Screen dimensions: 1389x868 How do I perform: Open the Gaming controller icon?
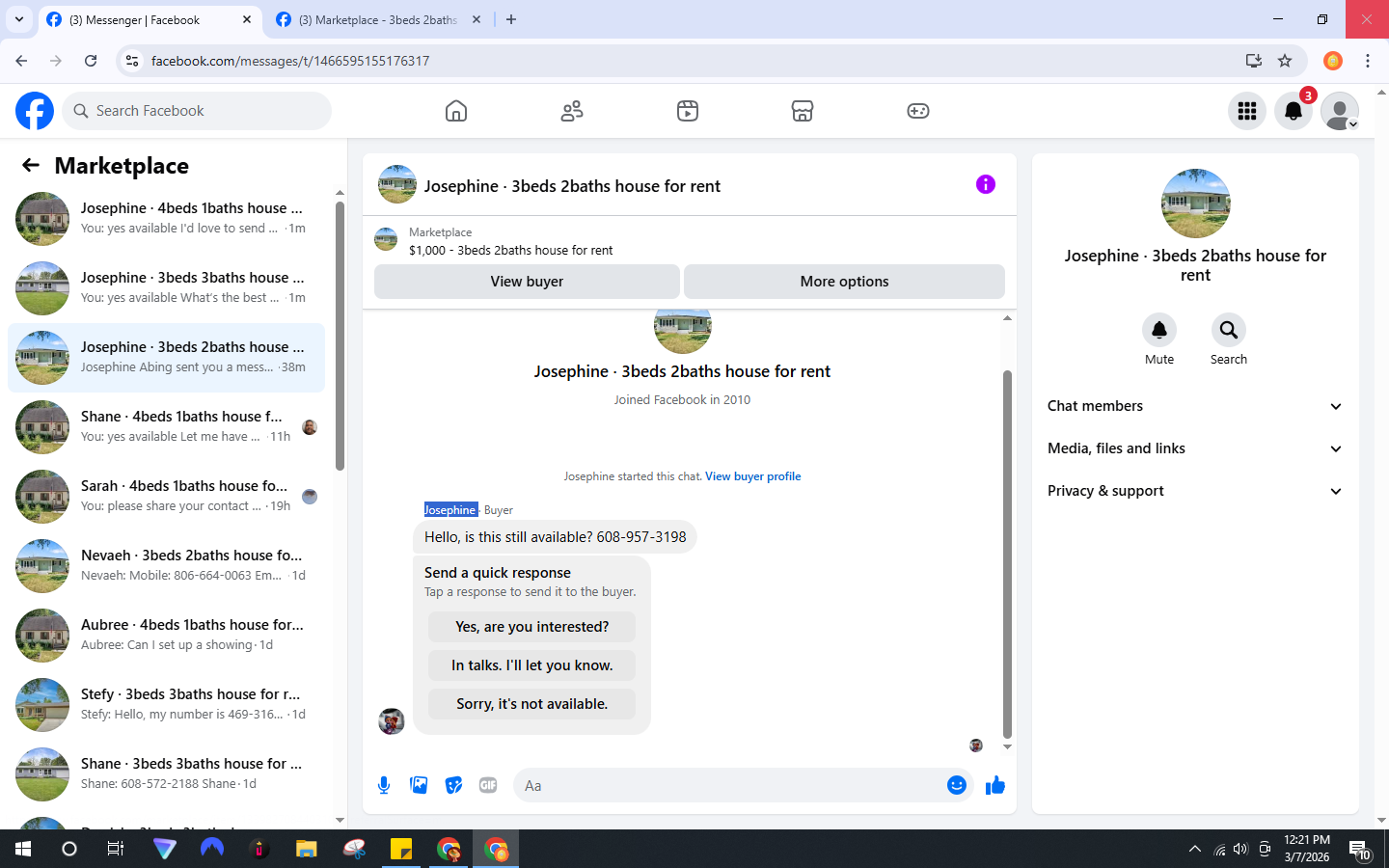918,111
